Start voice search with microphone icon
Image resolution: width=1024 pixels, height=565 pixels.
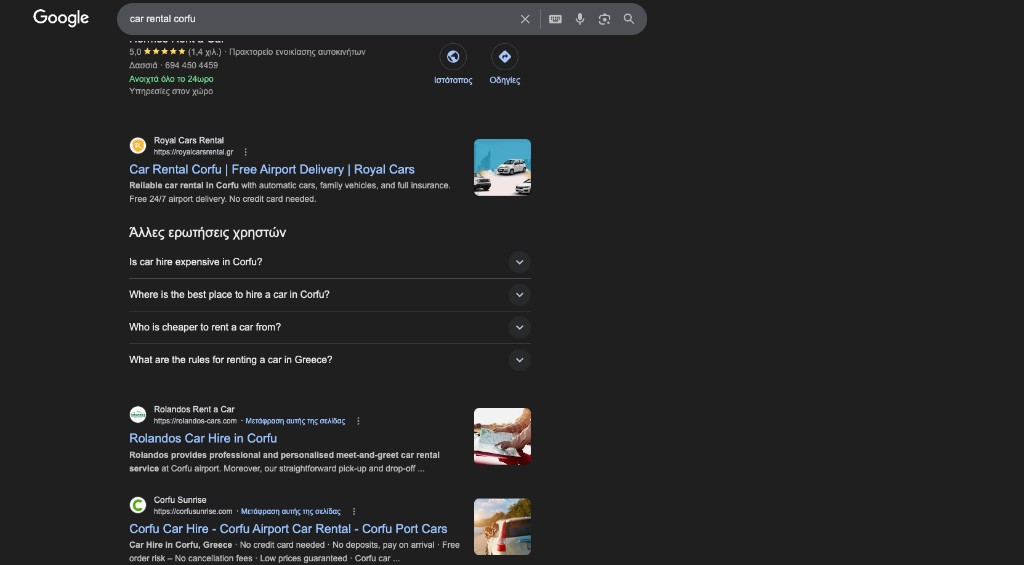[580, 19]
